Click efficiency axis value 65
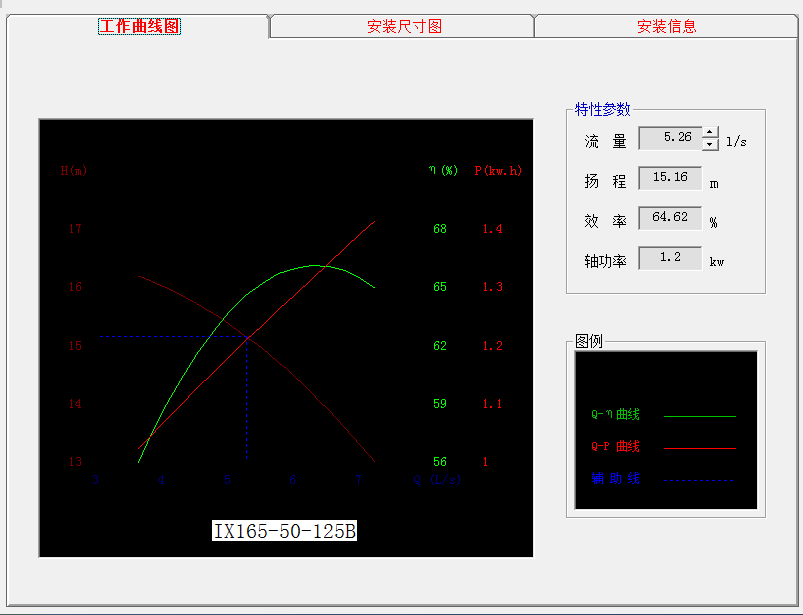This screenshot has width=803, height=615. 440,287
